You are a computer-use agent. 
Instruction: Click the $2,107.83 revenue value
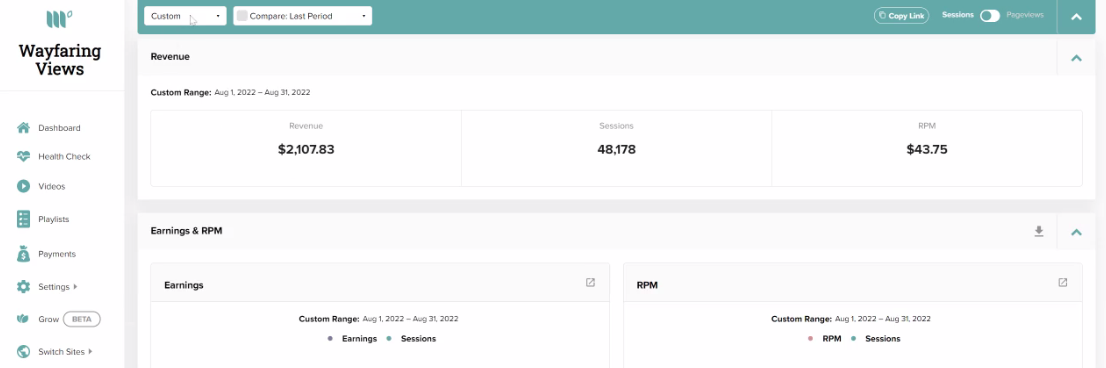pyautogui.click(x=306, y=149)
